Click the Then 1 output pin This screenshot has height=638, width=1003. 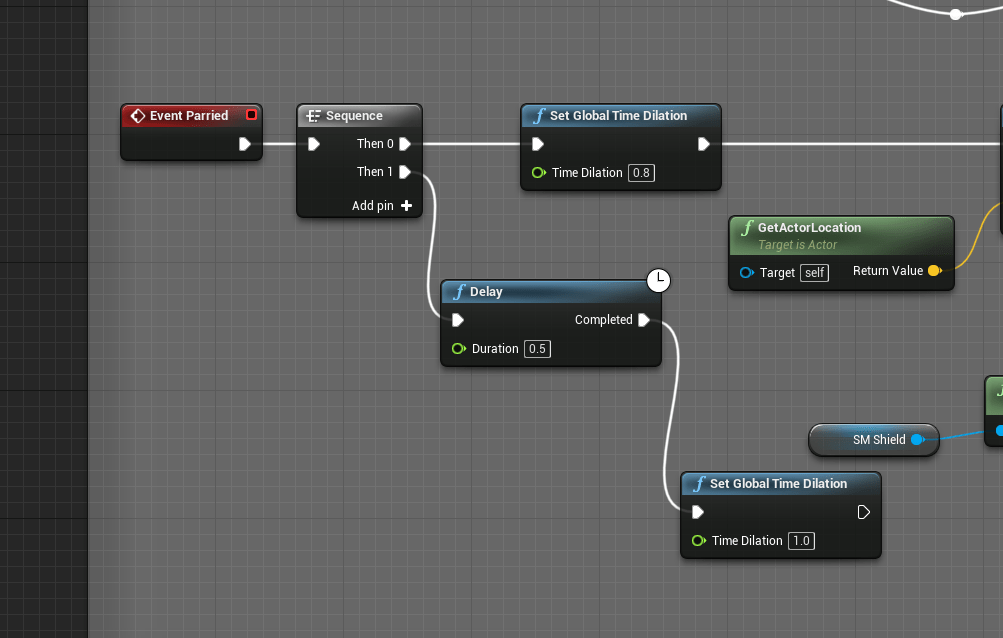coord(405,172)
